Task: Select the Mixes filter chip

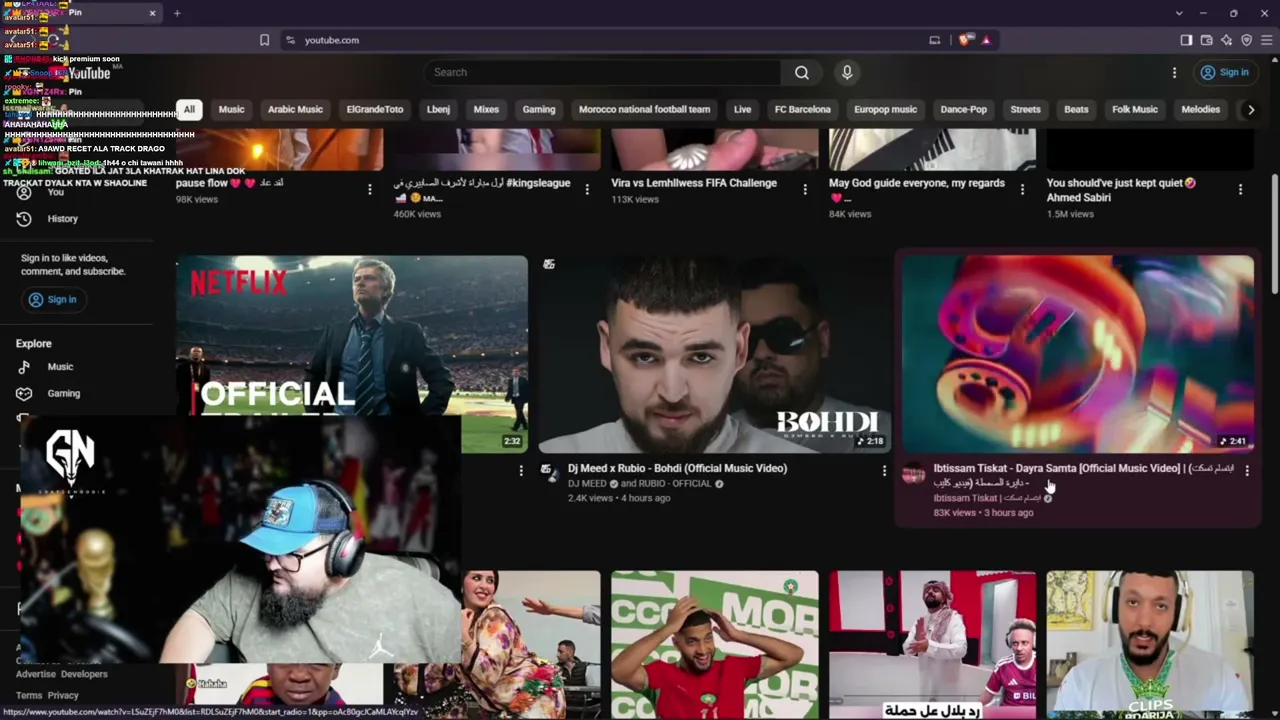Action: (x=486, y=109)
